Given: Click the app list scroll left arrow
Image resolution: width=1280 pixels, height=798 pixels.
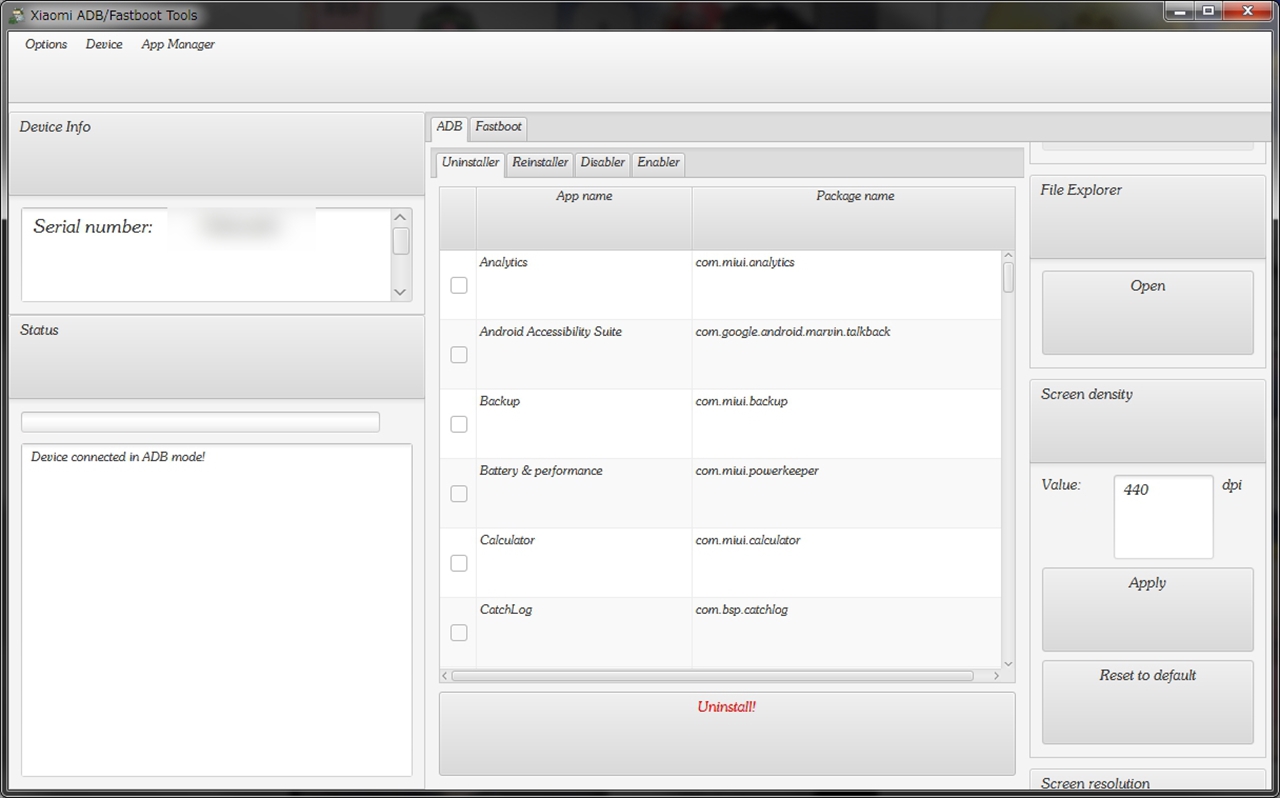Looking at the screenshot, I should [x=445, y=676].
